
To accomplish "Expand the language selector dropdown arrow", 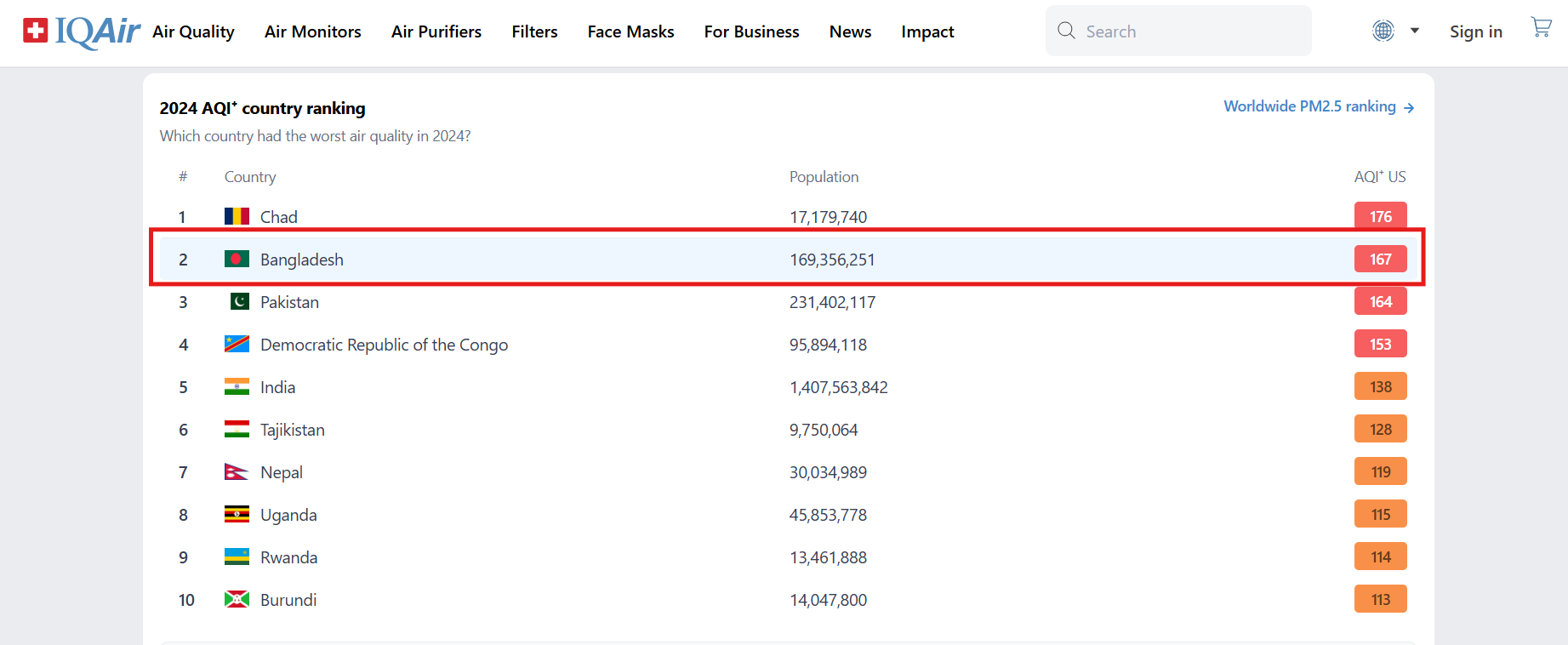I will 1415,31.
